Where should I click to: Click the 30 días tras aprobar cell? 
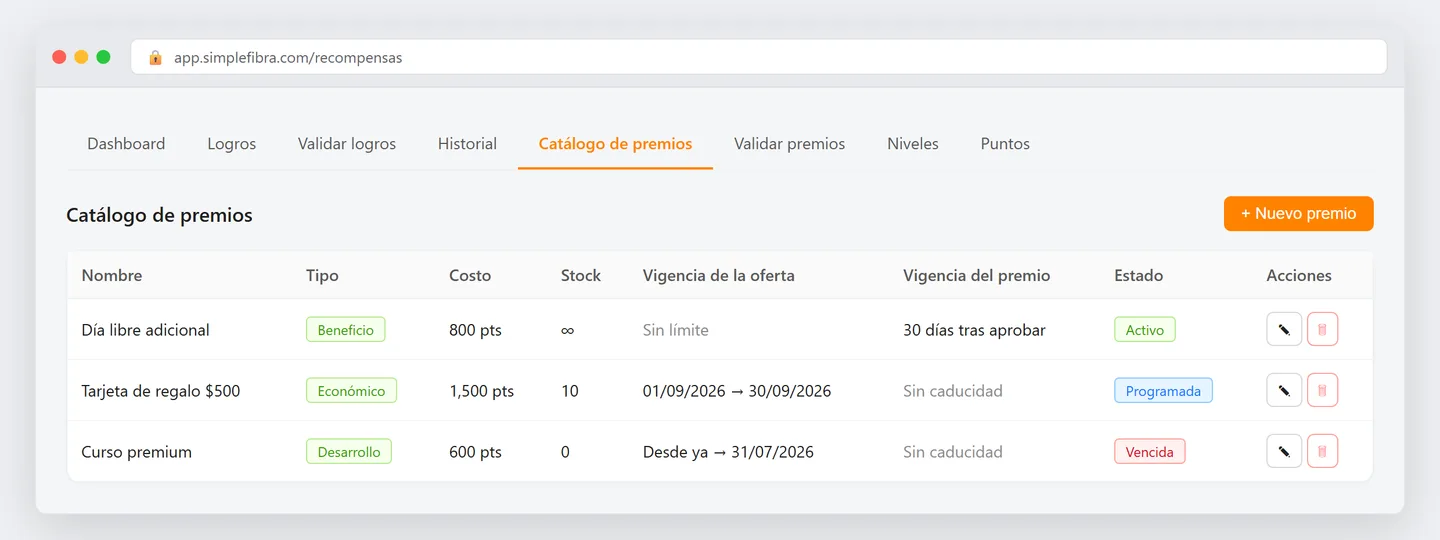coord(974,330)
